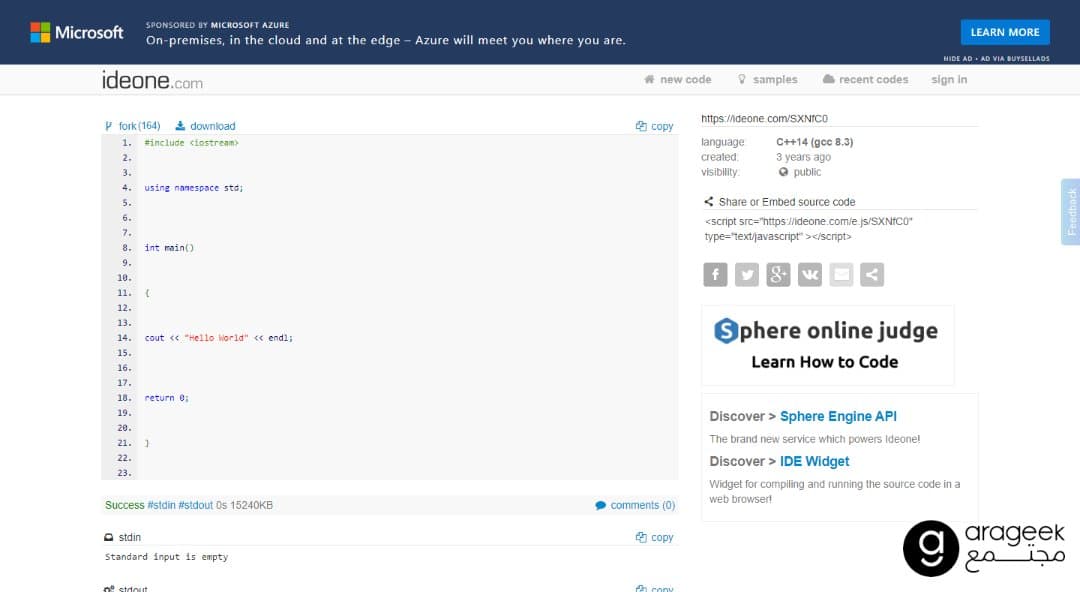Click the Microsoft logo in ad banner

click(76, 32)
